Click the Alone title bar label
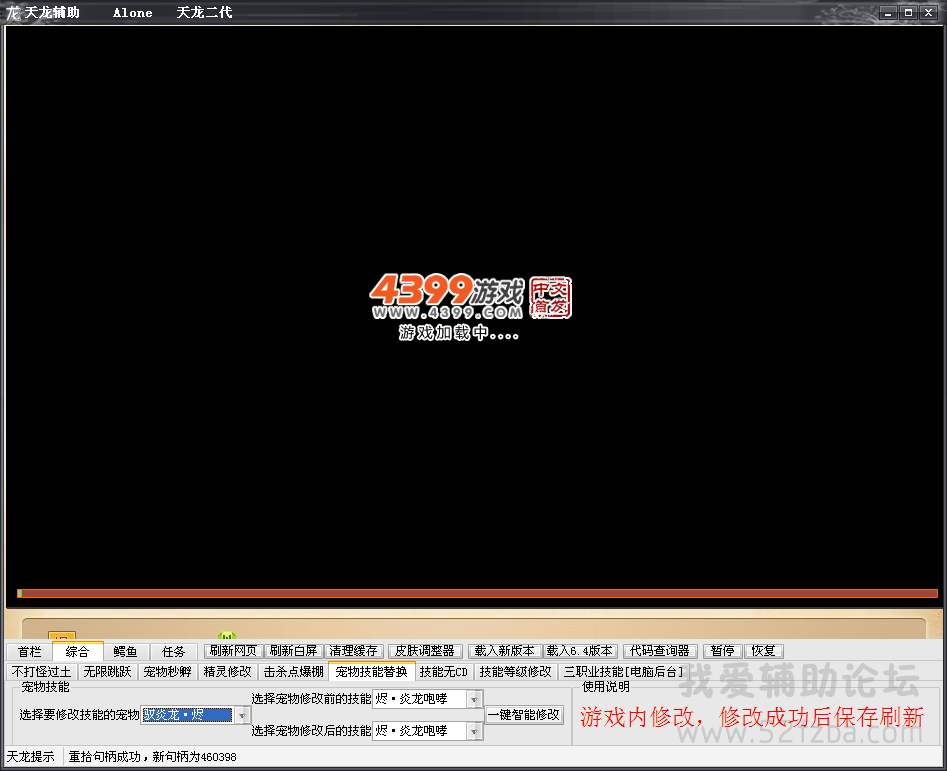 pos(133,13)
